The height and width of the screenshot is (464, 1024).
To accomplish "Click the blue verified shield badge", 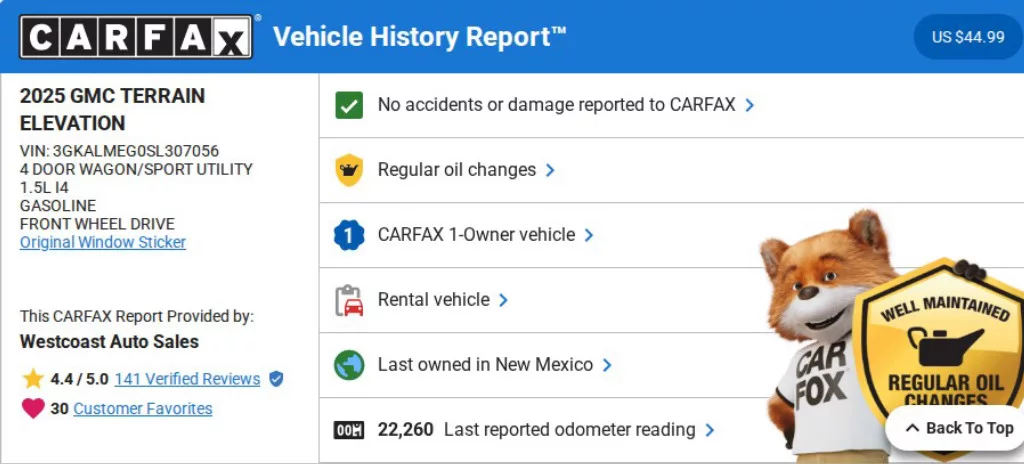I will coord(276,379).
